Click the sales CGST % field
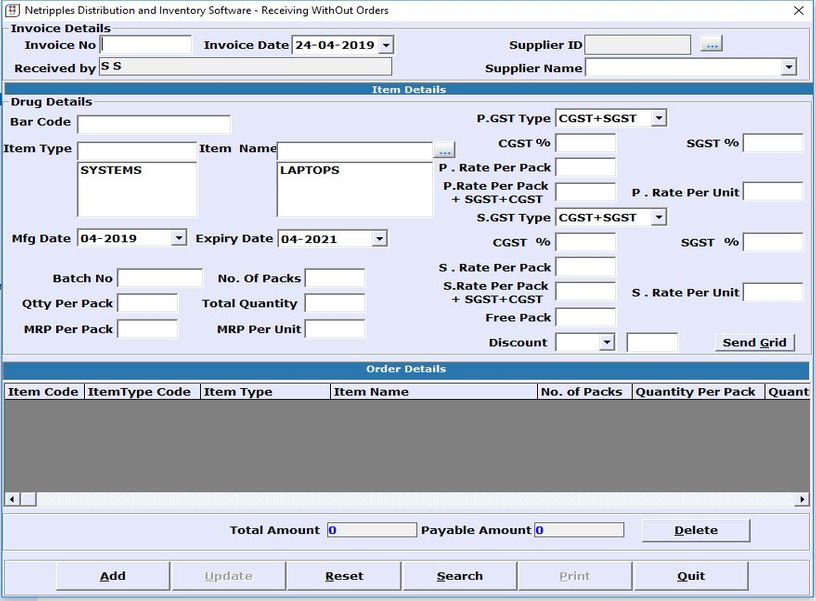816x601 pixels. click(585, 242)
